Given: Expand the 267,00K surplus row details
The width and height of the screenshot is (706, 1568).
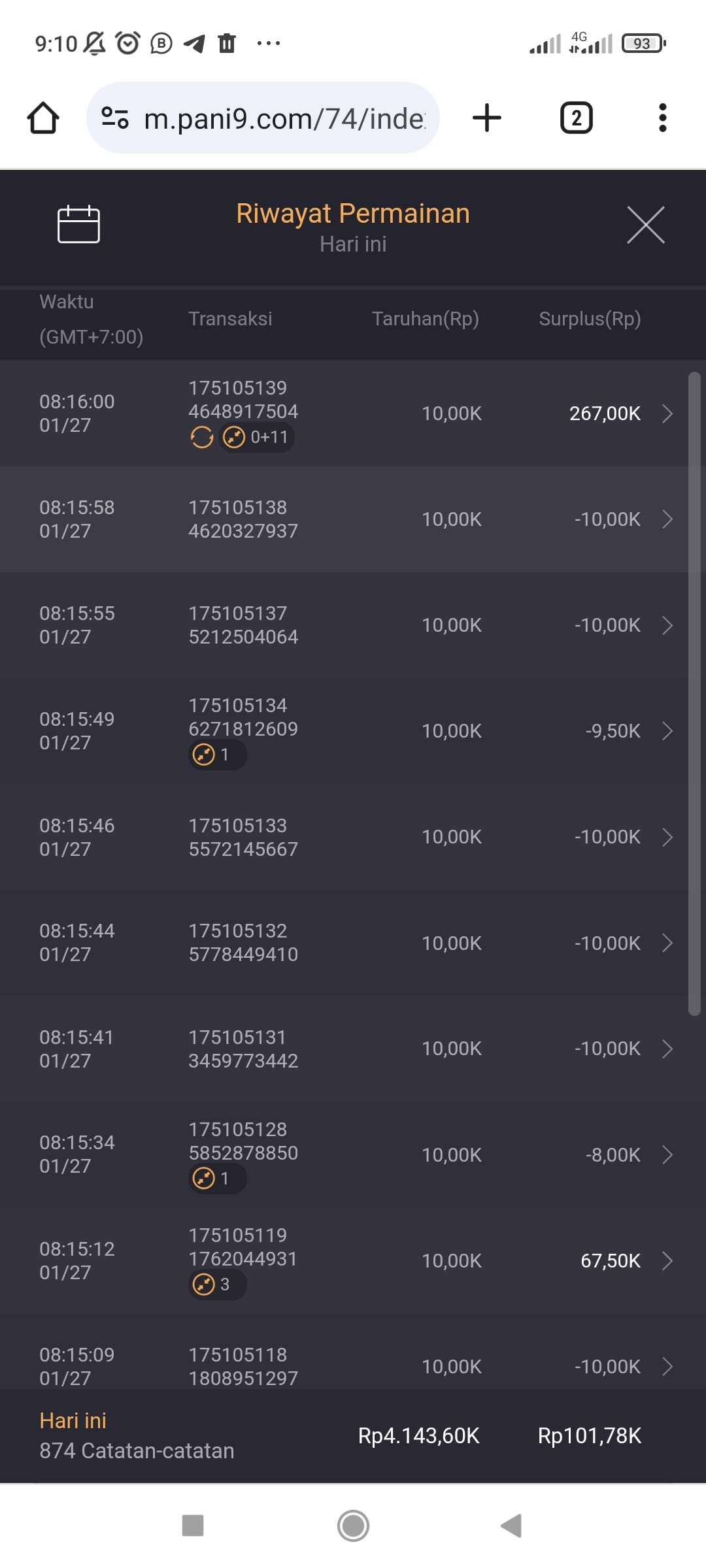Looking at the screenshot, I should 667,414.
